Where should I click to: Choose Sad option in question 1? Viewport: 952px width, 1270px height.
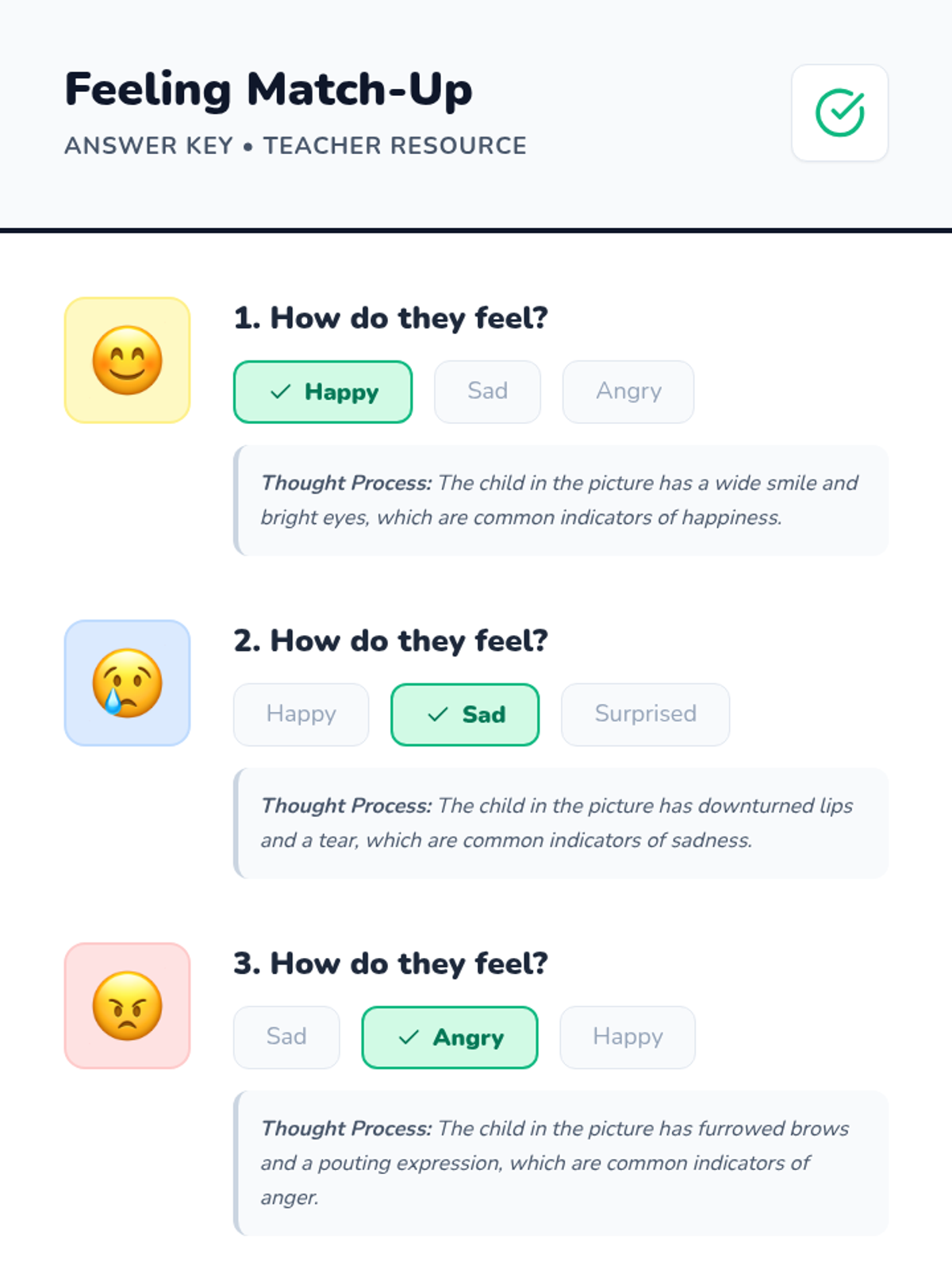pyautogui.click(x=487, y=392)
